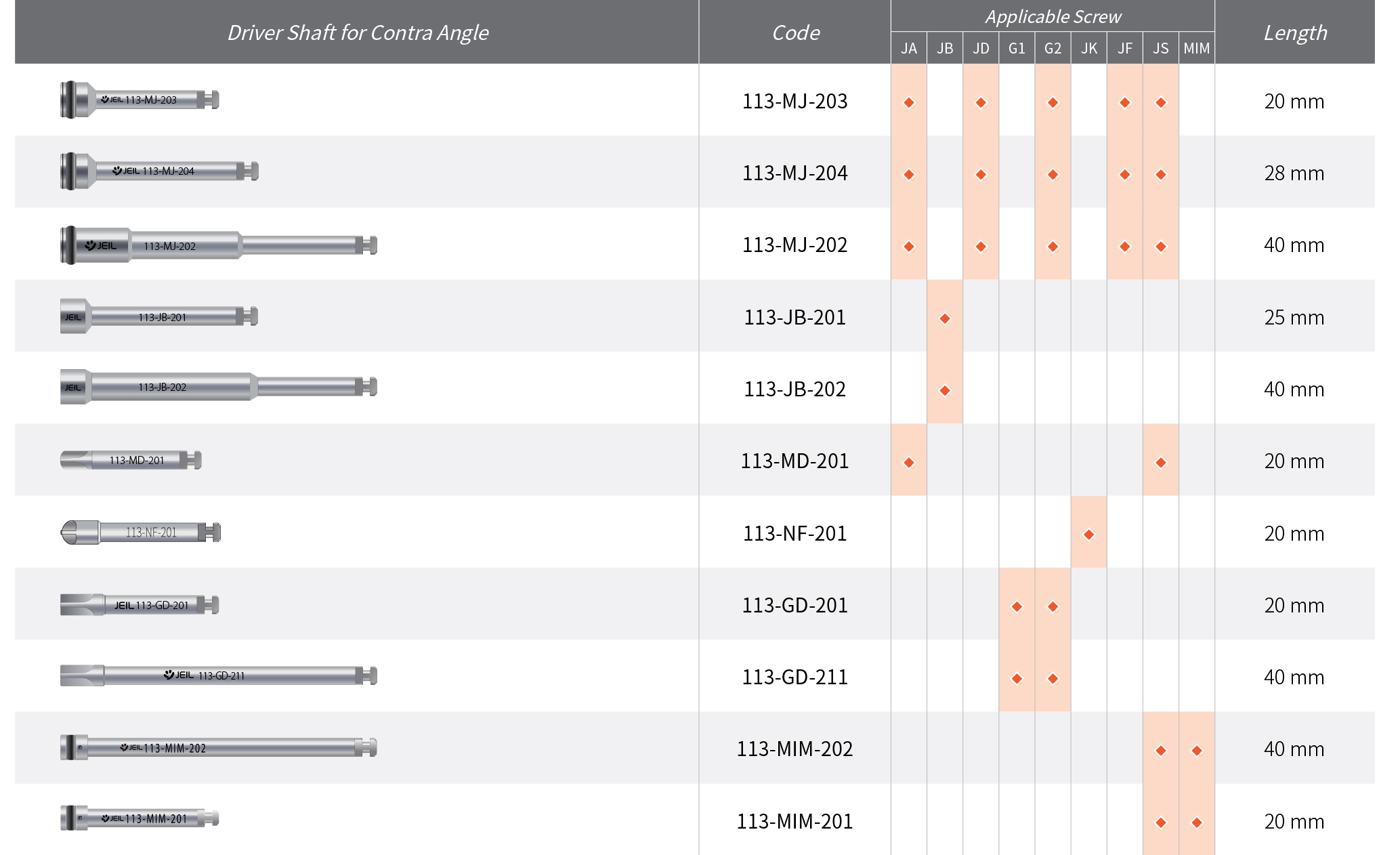Click the 113-MJ-202 driver shaft image
Image resolution: width=1400 pixels, height=855 pixels.
click(218, 245)
